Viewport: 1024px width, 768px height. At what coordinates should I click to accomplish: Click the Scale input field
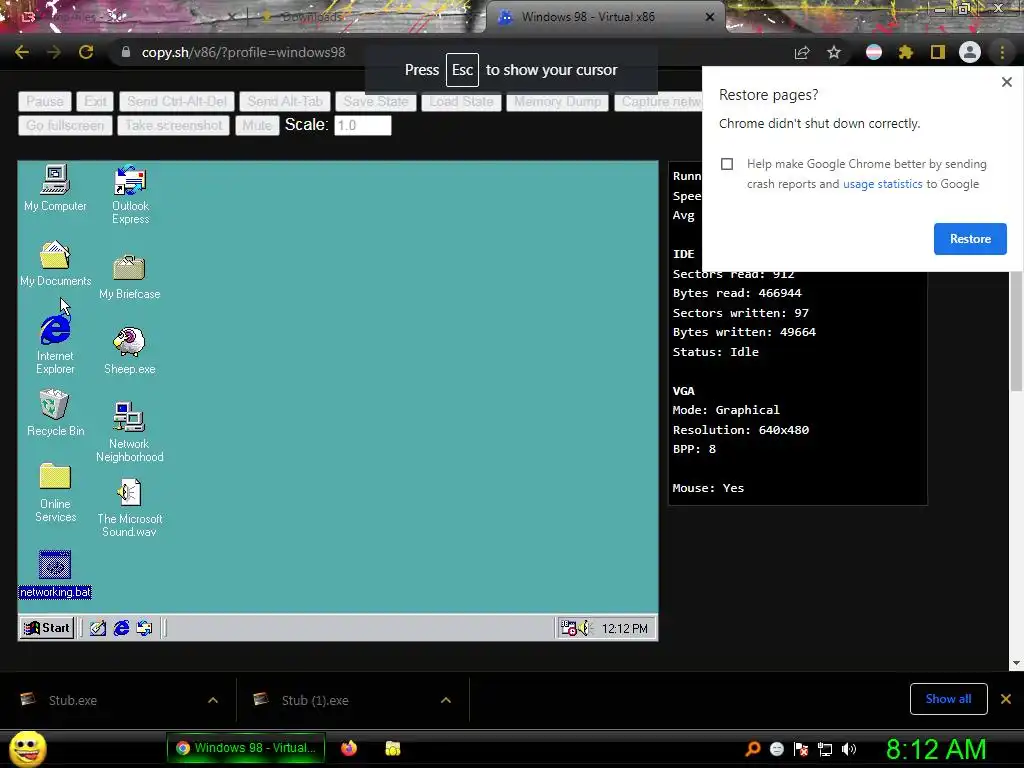[x=362, y=125]
